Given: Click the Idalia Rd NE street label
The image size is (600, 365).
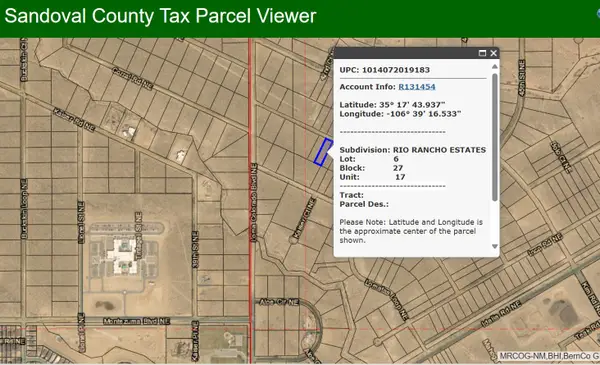Looking at the screenshot, I should [x=501, y=314].
